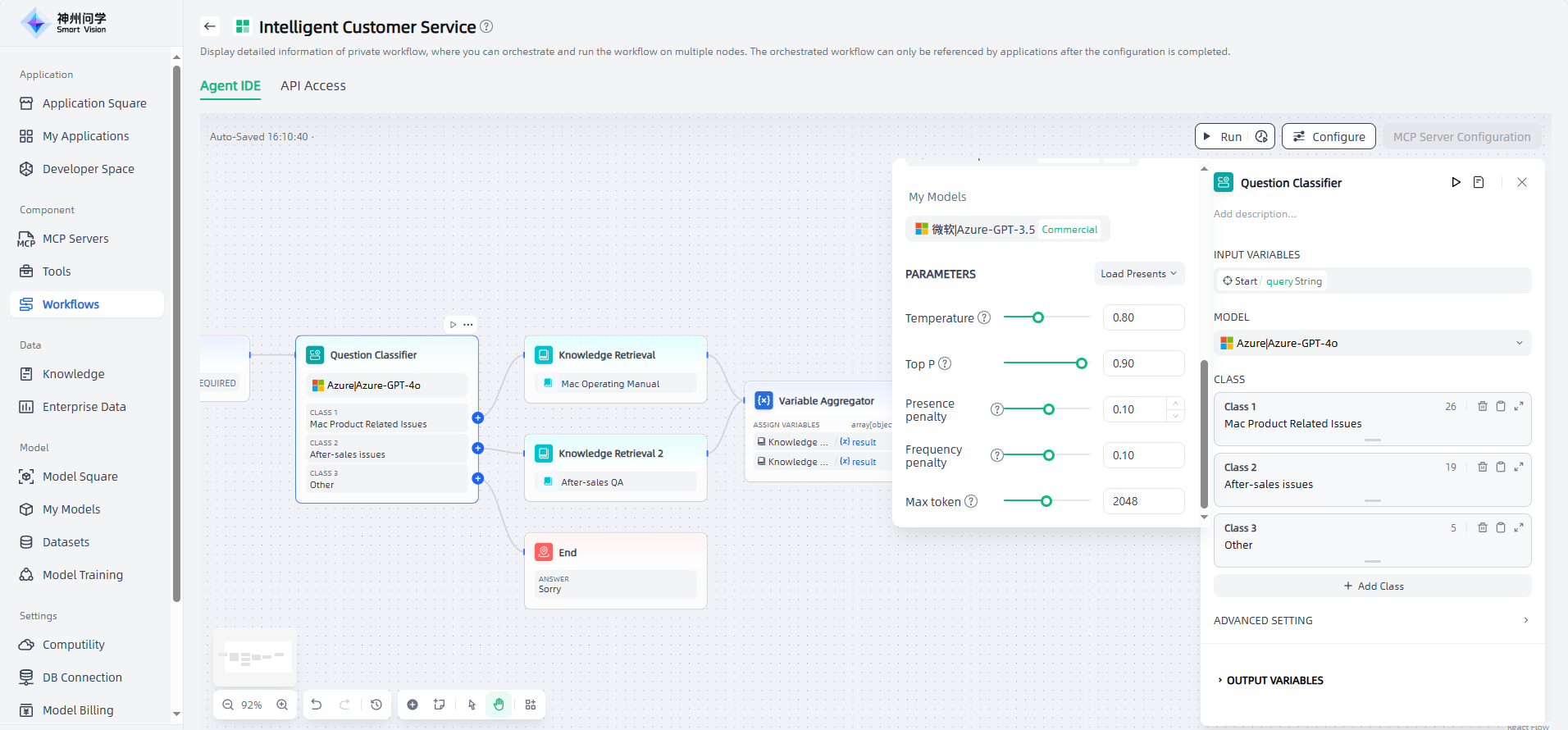Image resolution: width=1568 pixels, height=730 pixels.
Task: Open the Load Presents dropdown
Action: (x=1138, y=274)
